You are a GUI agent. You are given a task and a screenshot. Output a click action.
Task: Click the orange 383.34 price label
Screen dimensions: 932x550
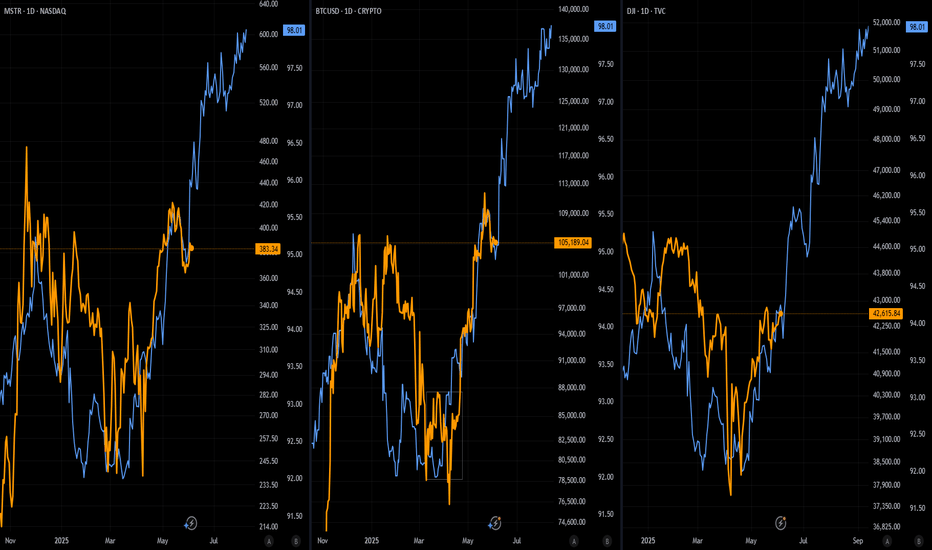(x=268, y=249)
